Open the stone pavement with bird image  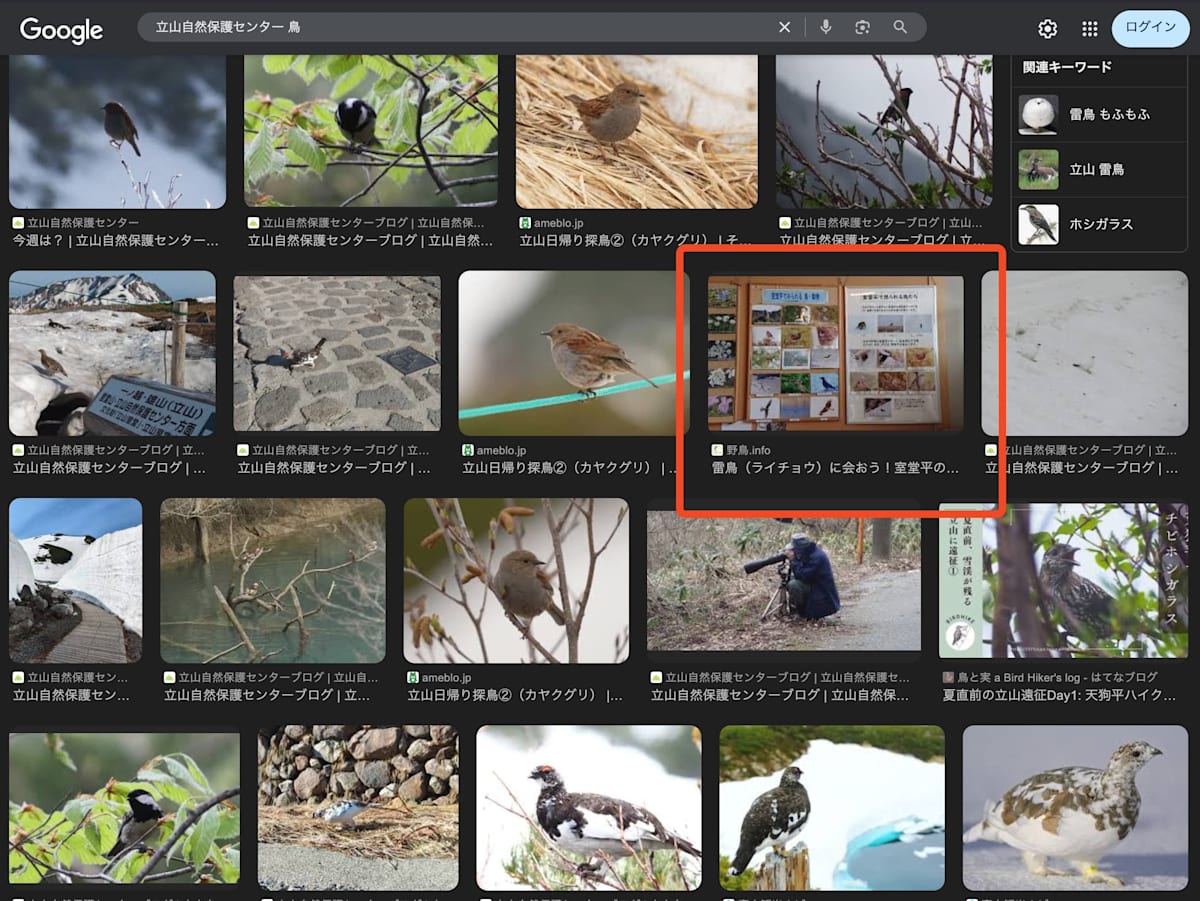coord(337,353)
